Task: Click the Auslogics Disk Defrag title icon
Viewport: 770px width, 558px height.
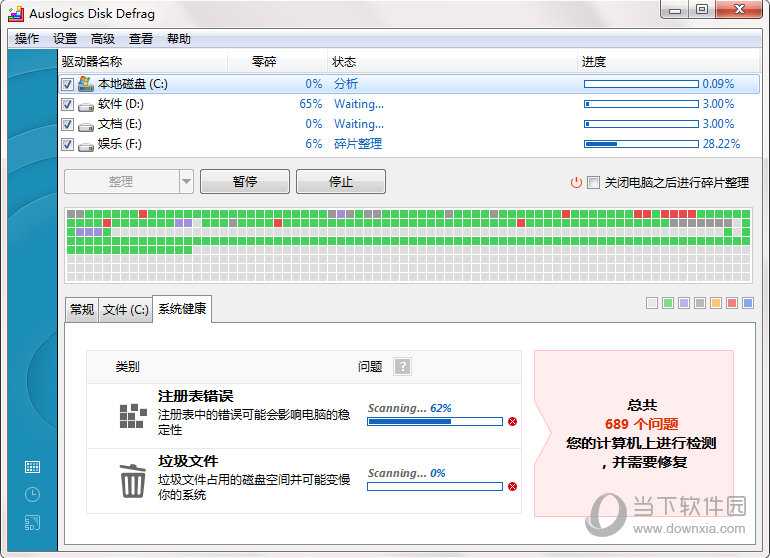Action: tap(16, 14)
